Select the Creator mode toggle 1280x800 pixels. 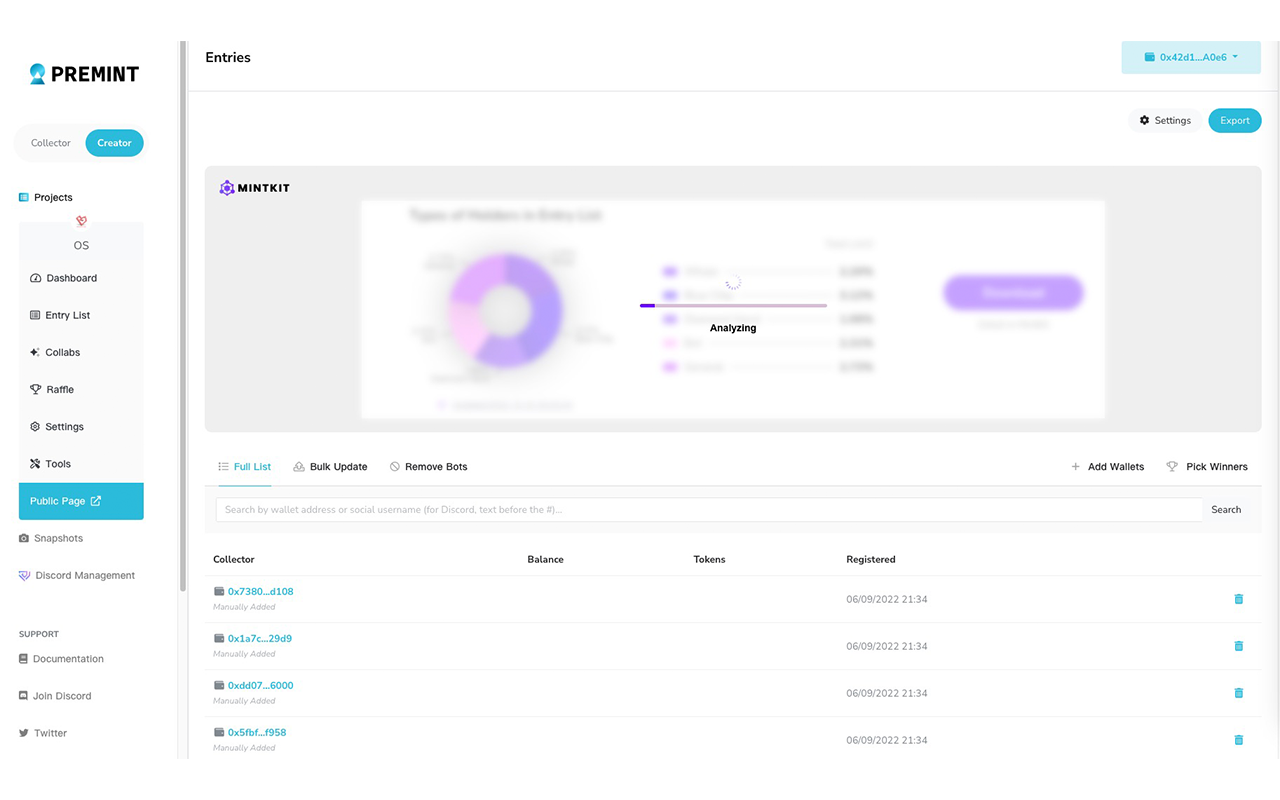click(114, 143)
